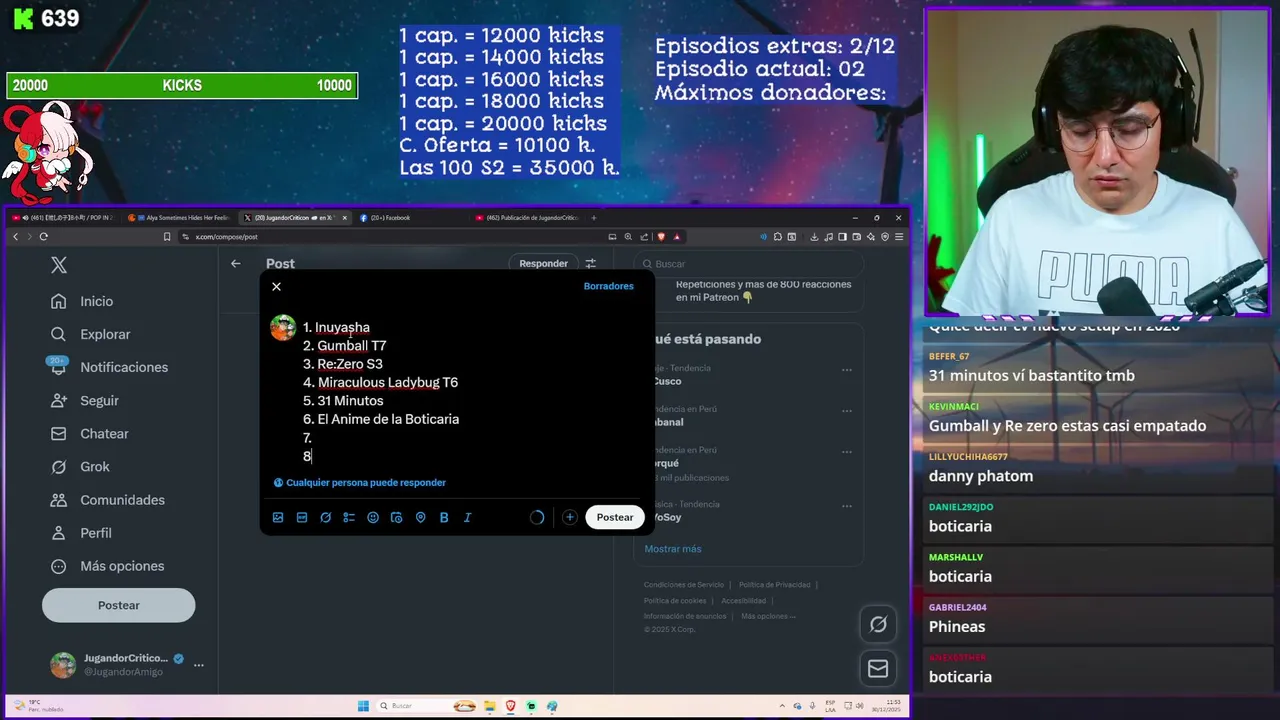Viewport: 1280px width, 720px height.
Task: Open Seguir in sidebar
Action: [87, 400]
